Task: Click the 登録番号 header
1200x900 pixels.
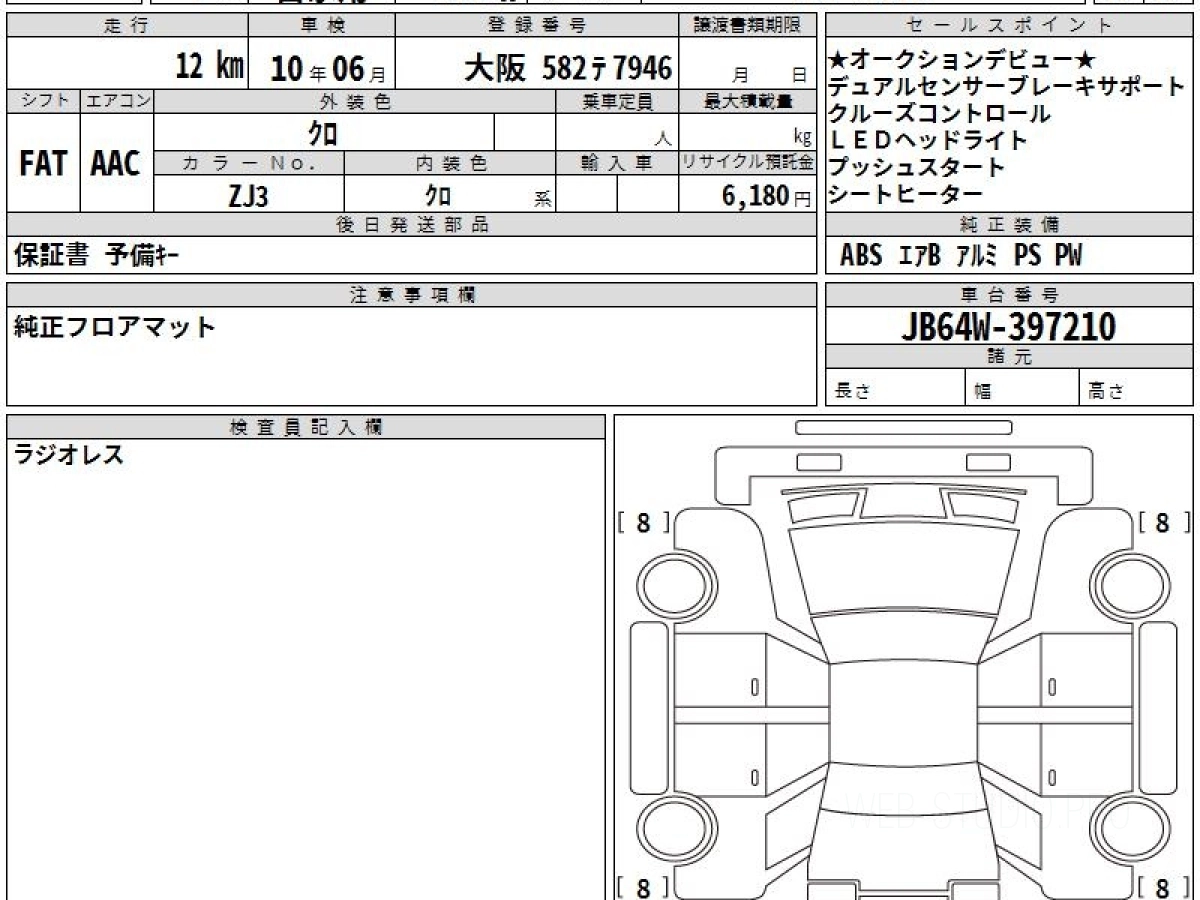Action: tap(538, 26)
